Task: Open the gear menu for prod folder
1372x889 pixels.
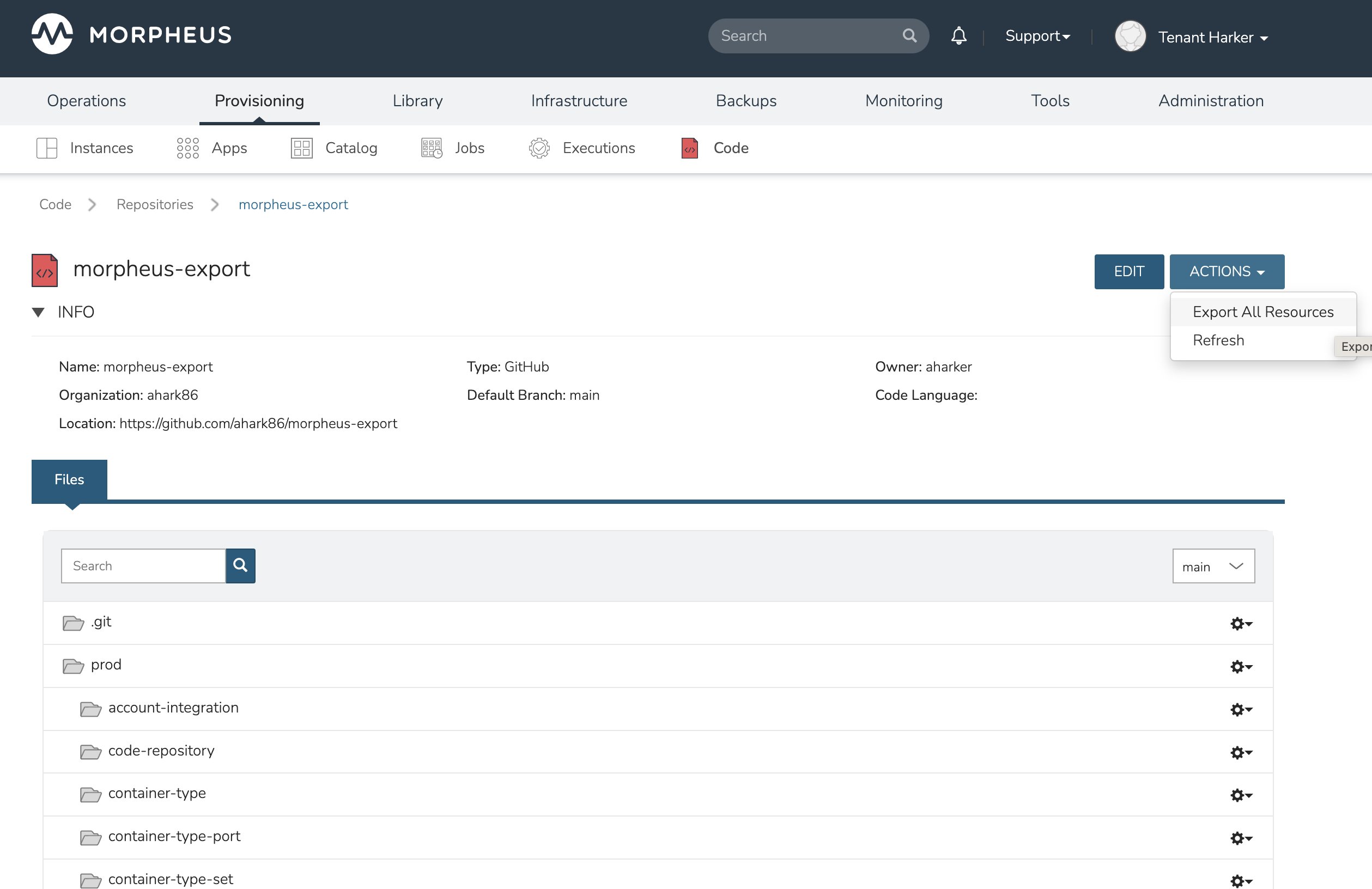Action: pos(1241,667)
